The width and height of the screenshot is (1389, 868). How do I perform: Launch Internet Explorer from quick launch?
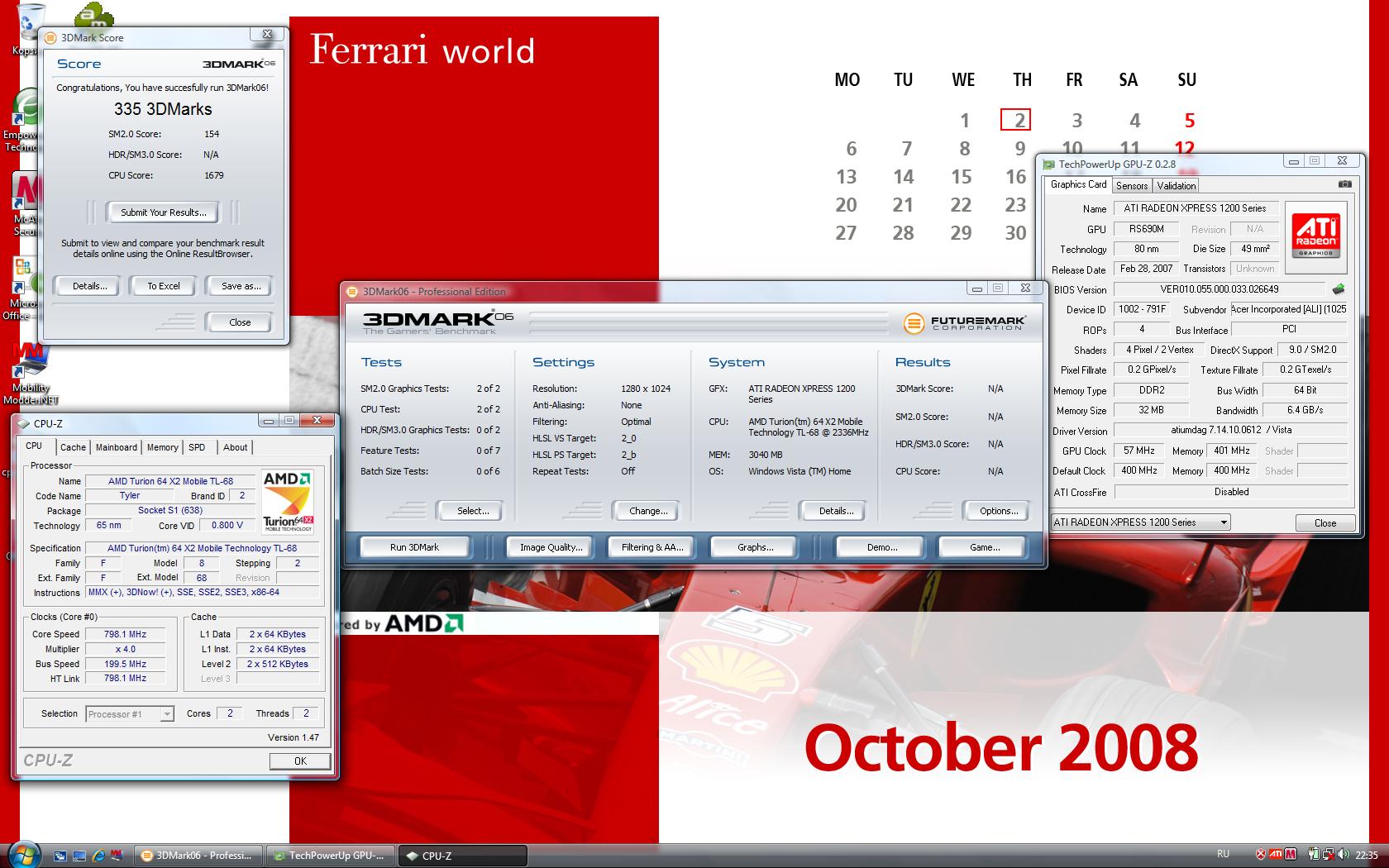(98, 856)
